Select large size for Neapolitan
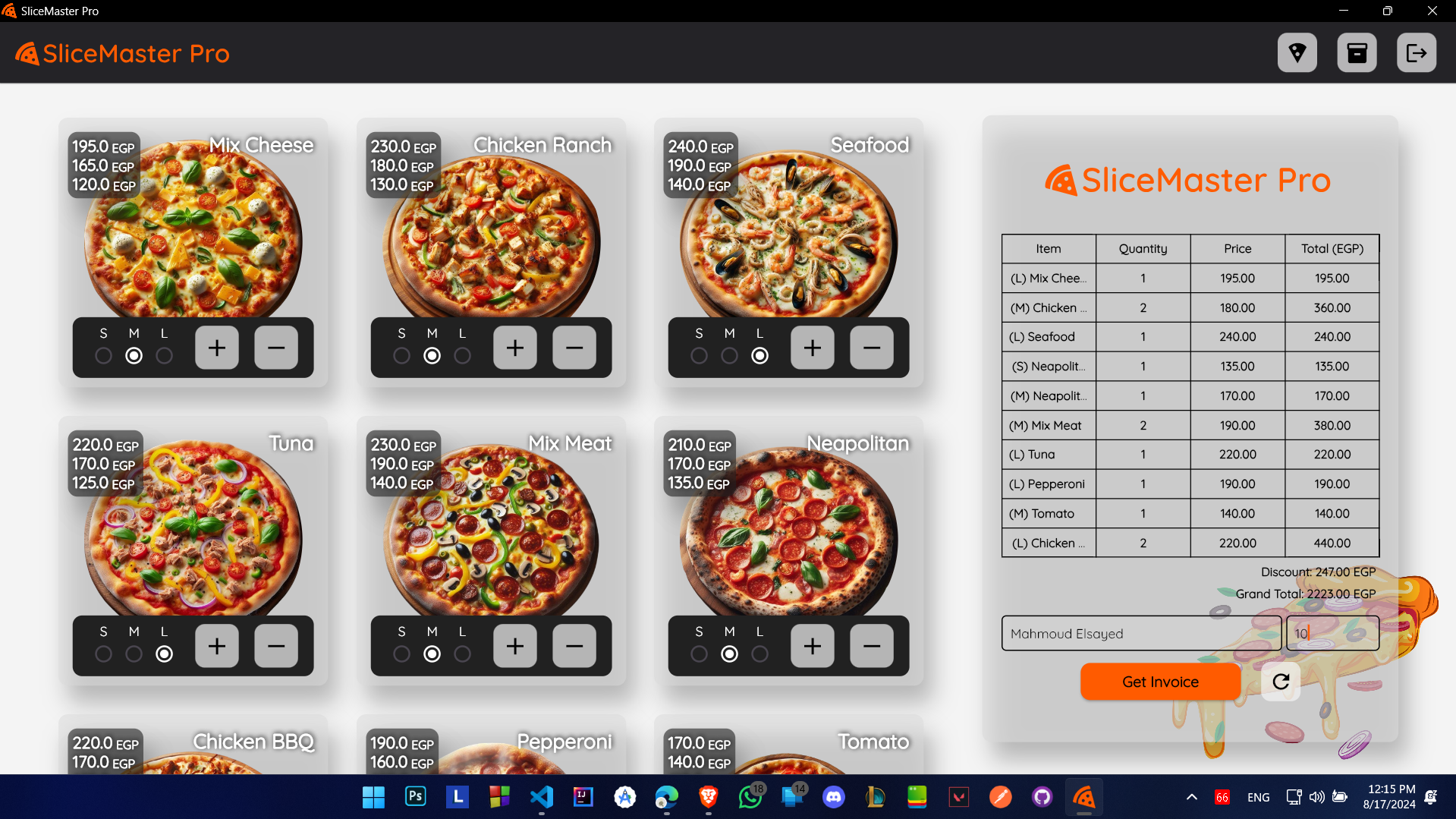The height and width of the screenshot is (819, 1456). point(759,654)
